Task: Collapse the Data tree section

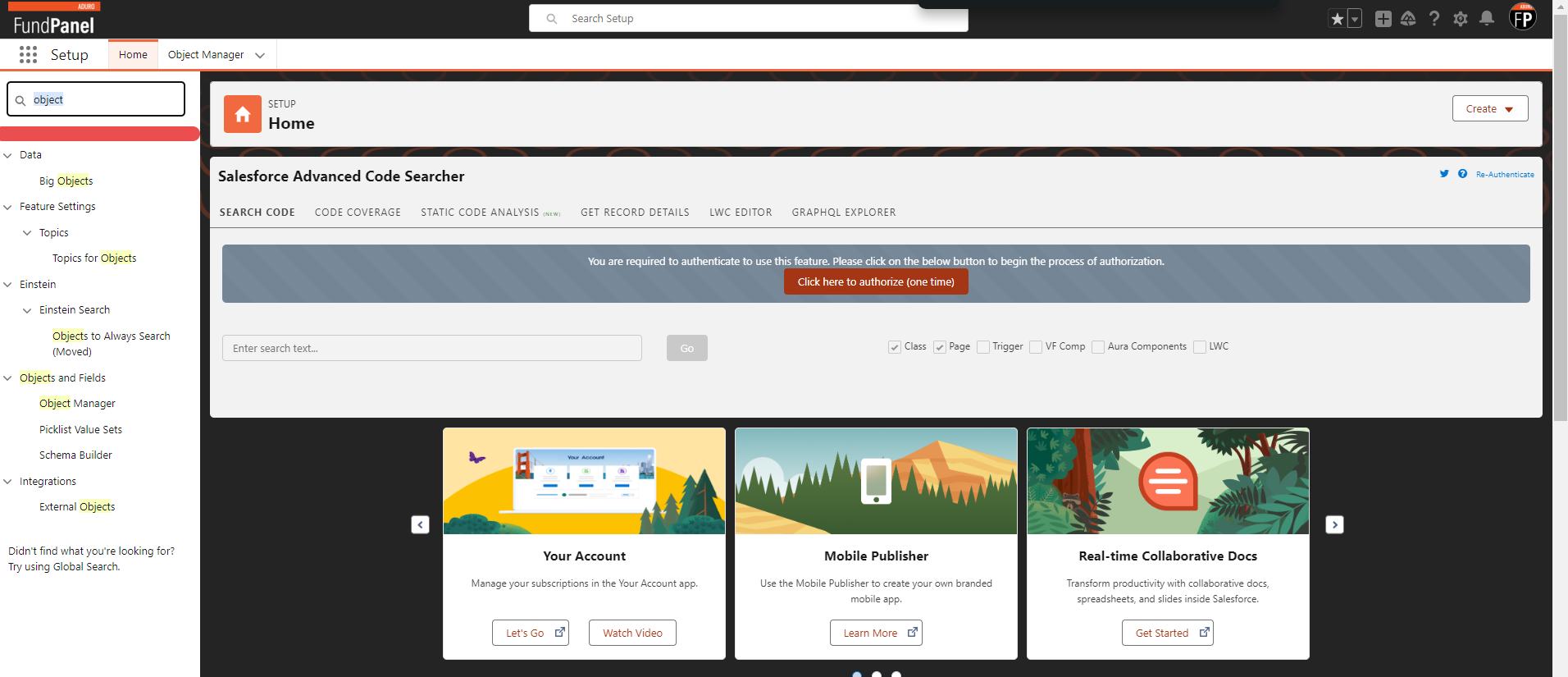Action: tap(8, 155)
